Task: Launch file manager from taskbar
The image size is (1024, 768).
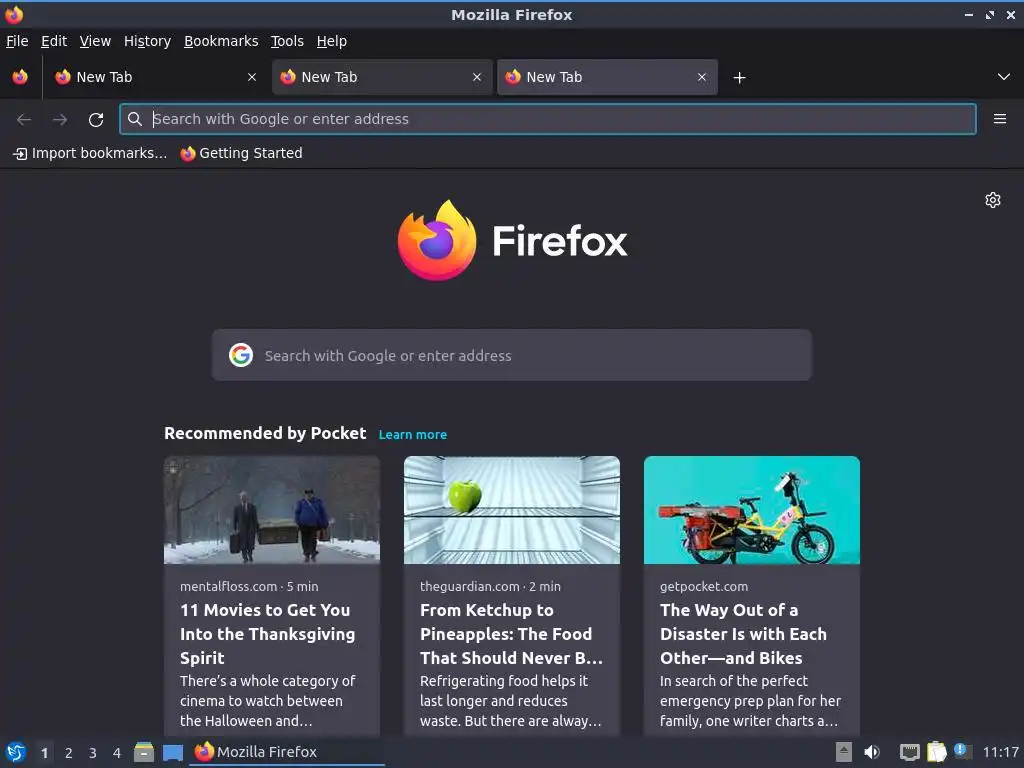Action: 144,752
